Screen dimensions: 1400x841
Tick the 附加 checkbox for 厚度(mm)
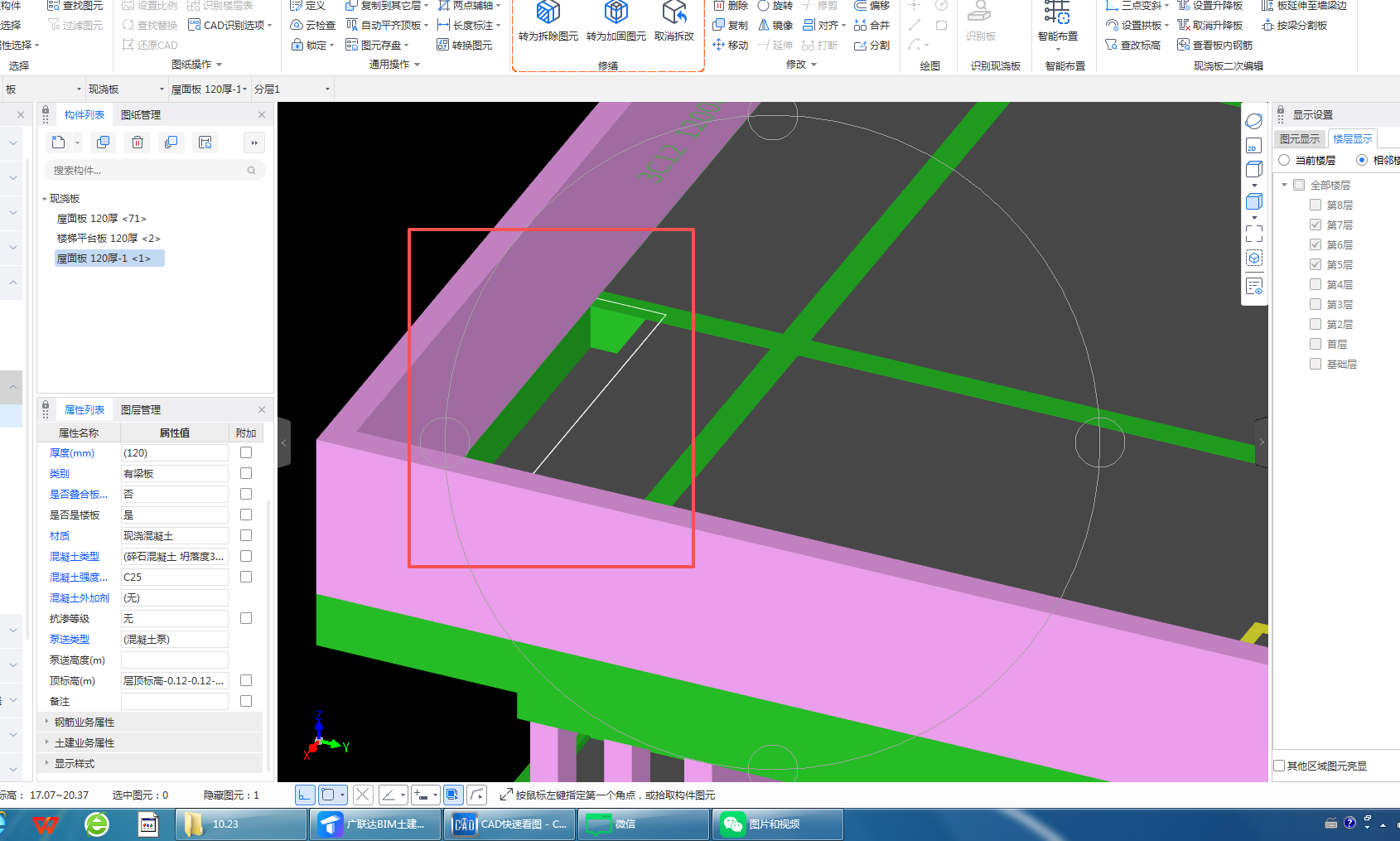(246, 452)
